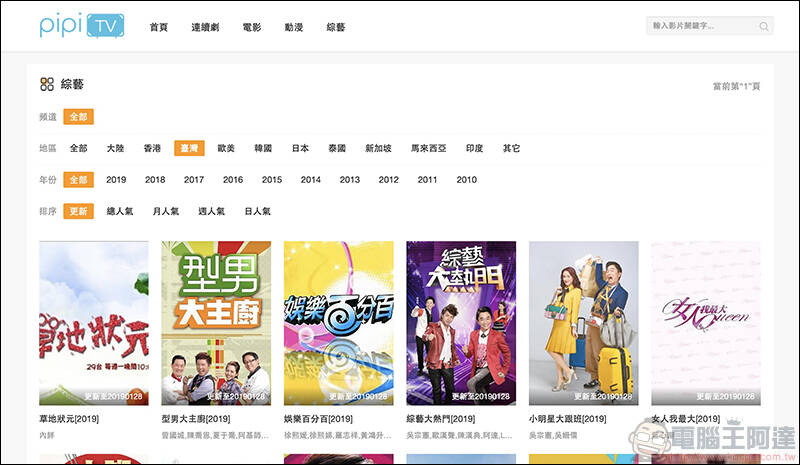Click the title 女人我最大[2019]
Image resolution: width=800 pixels, height=465 pixels.
tap(686, 419)
